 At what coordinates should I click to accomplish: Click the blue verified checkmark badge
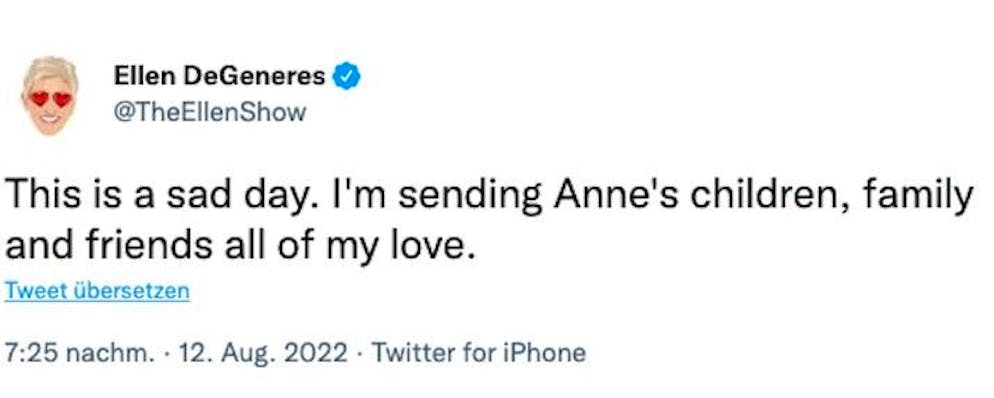click(x=347, y=77)
